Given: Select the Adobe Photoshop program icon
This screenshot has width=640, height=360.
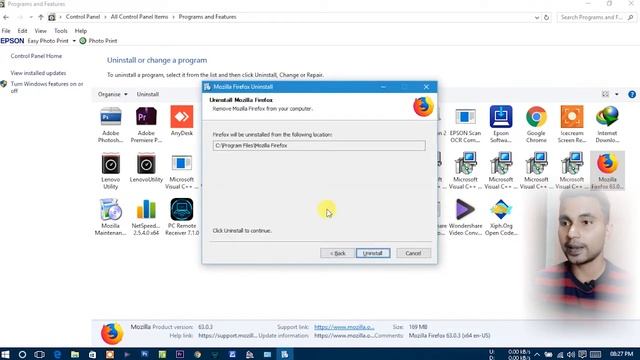Looking at the screenshot, I should (x=111, y=124).
